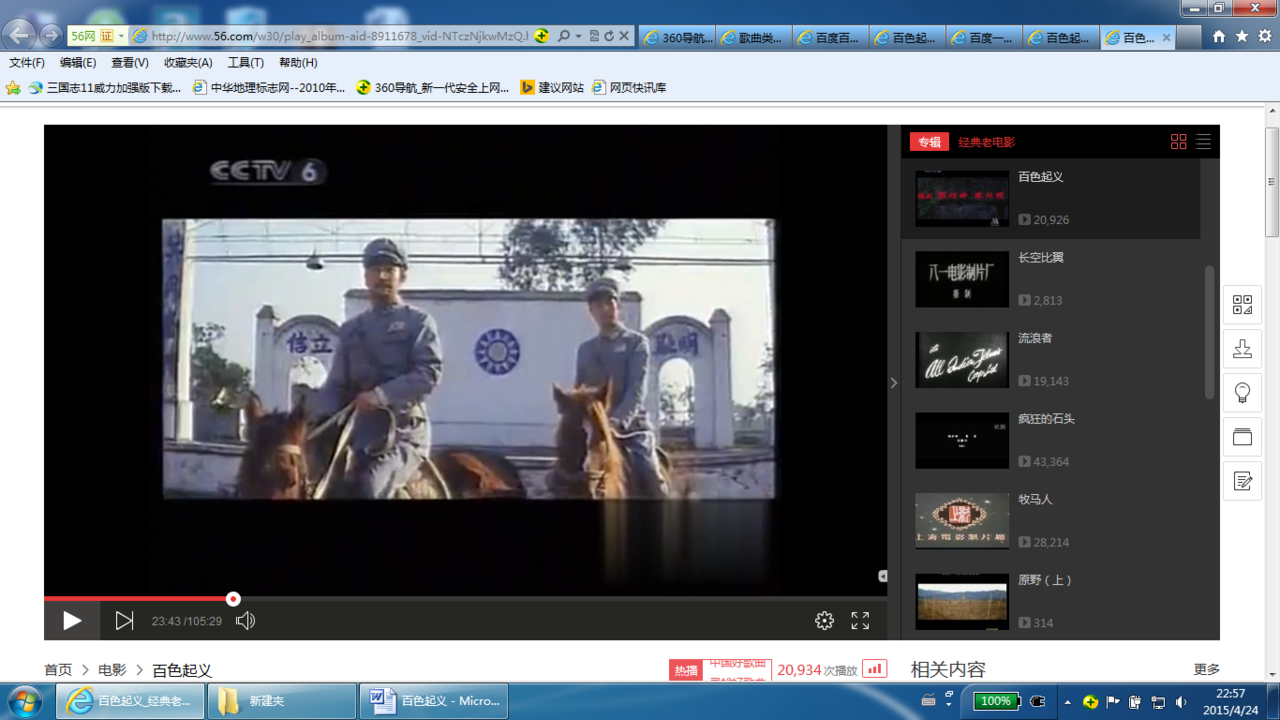
Task: Click add-to-favorites-bar star icon
Action: point(13,88)
